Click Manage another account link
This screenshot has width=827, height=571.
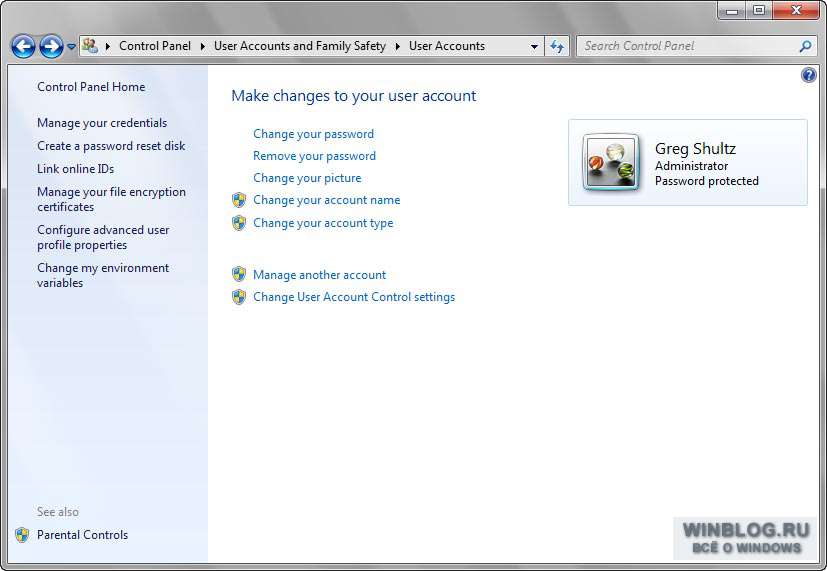pos(320,275)
